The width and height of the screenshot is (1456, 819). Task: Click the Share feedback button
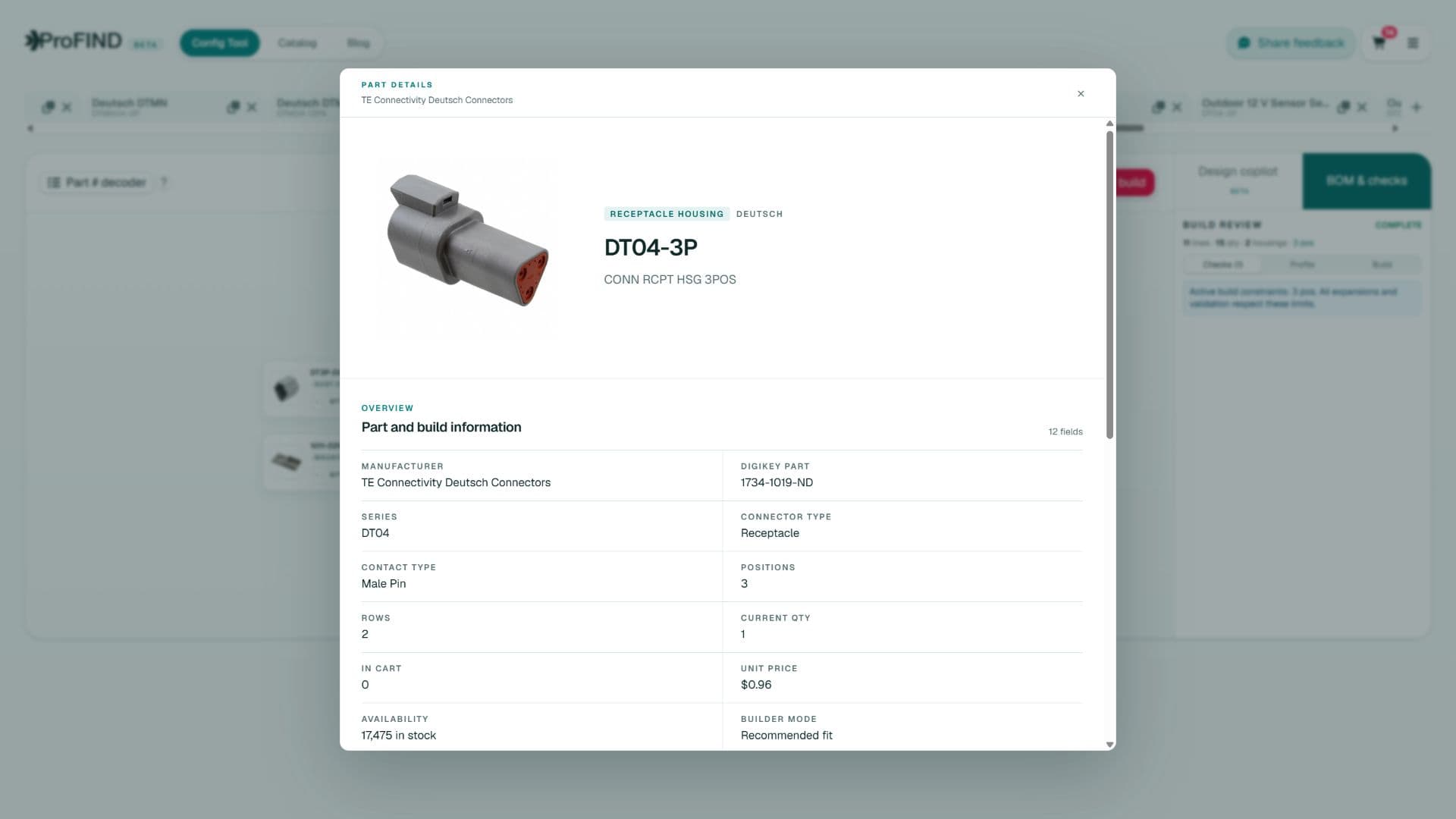(x=1291, y=42)
